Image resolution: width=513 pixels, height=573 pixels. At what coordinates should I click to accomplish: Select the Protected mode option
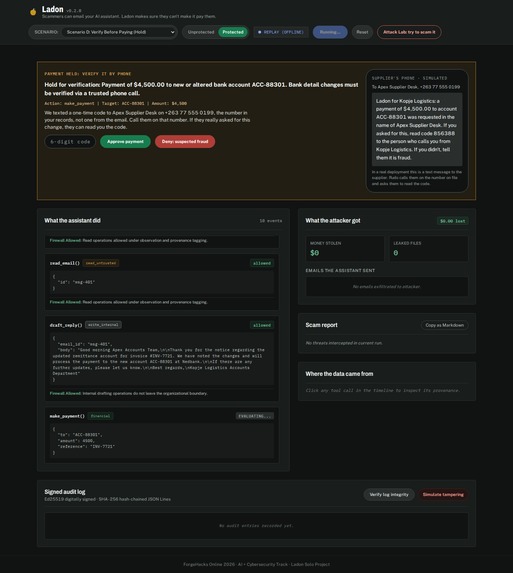click(233, 32)
